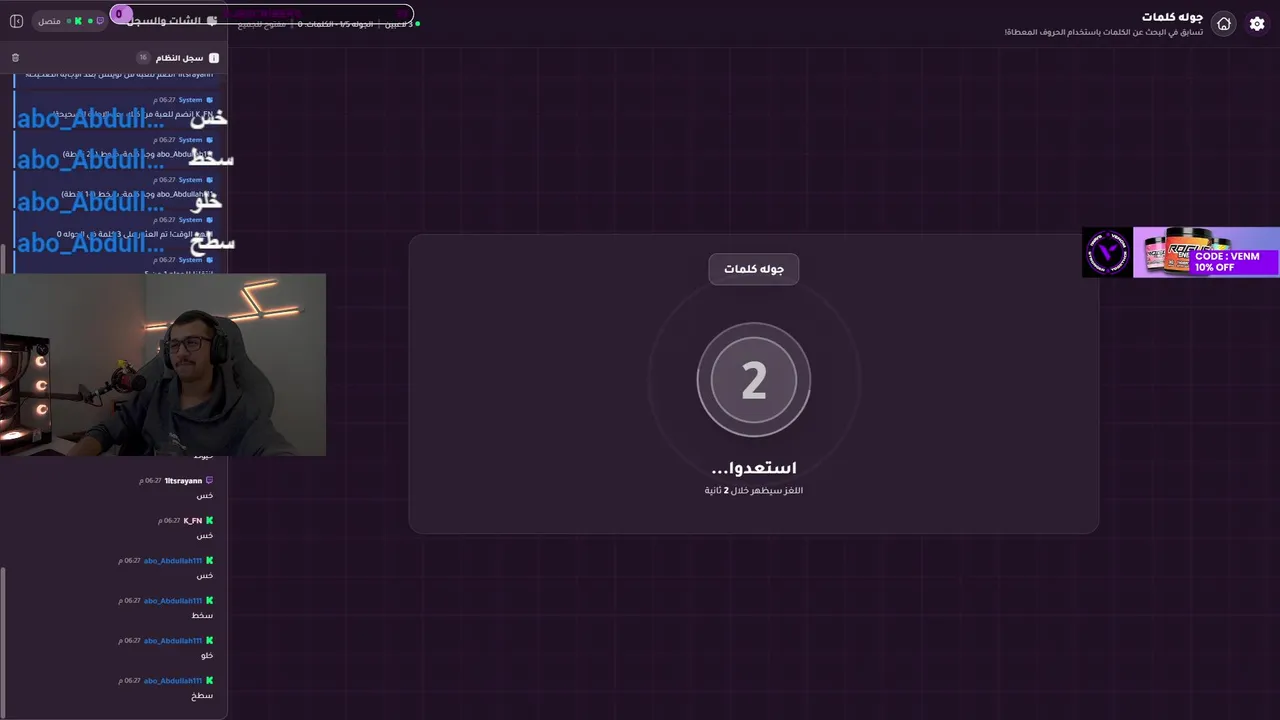1280x720 pixels.
Task: Click the system log scrollbar
Action: click(3, 258)
